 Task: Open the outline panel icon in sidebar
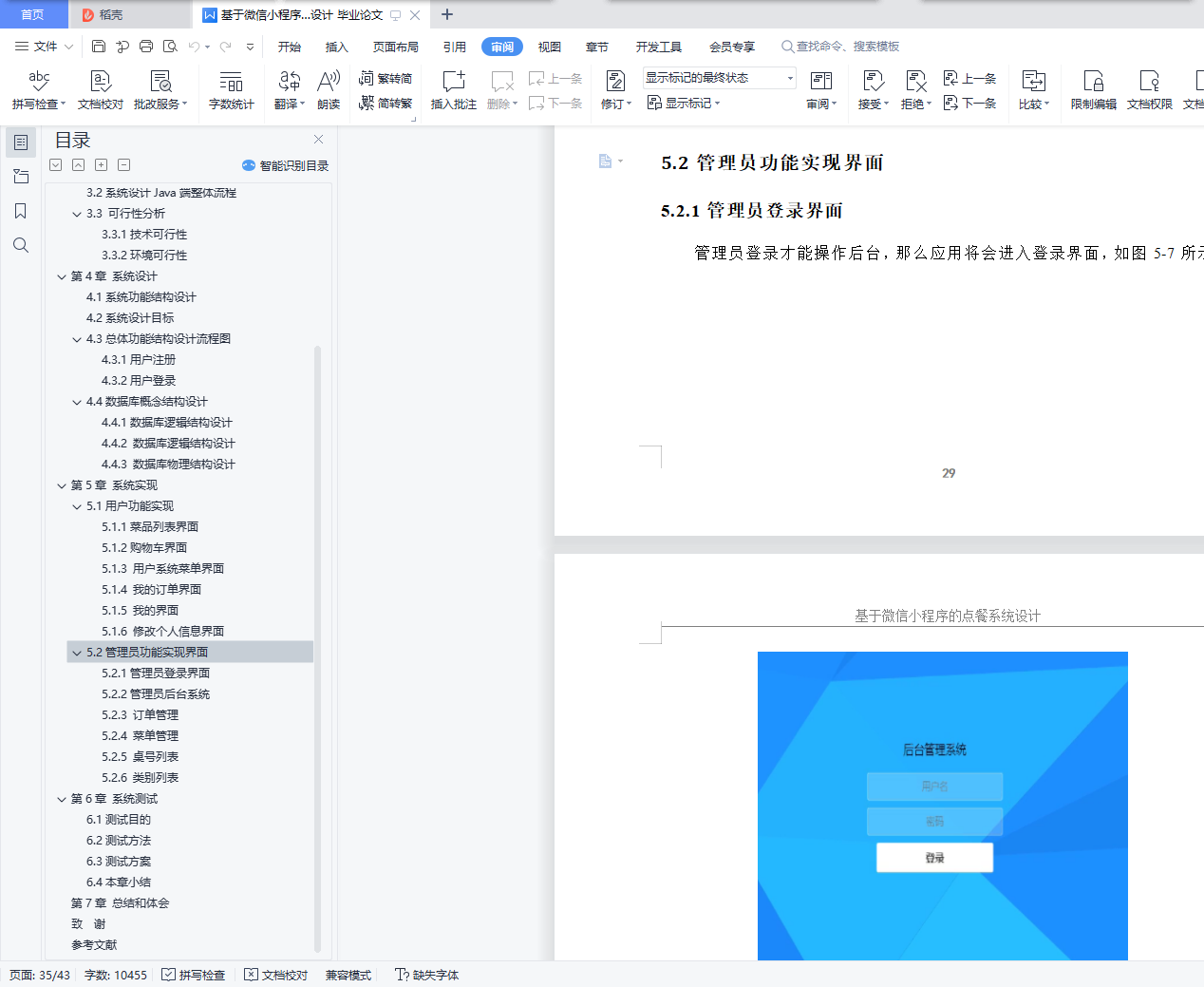21,142
